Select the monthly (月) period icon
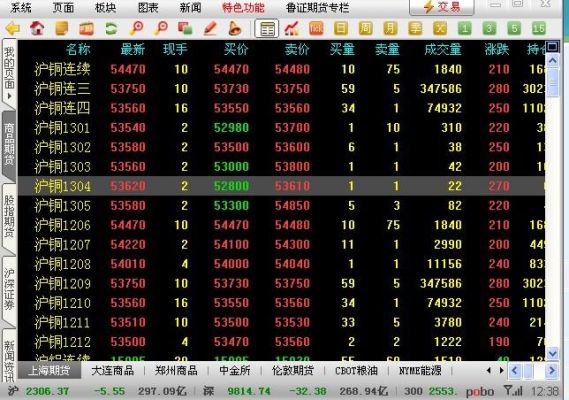Image resolution: width=569 pixels, height=400 pixels. tap(390, 28)
